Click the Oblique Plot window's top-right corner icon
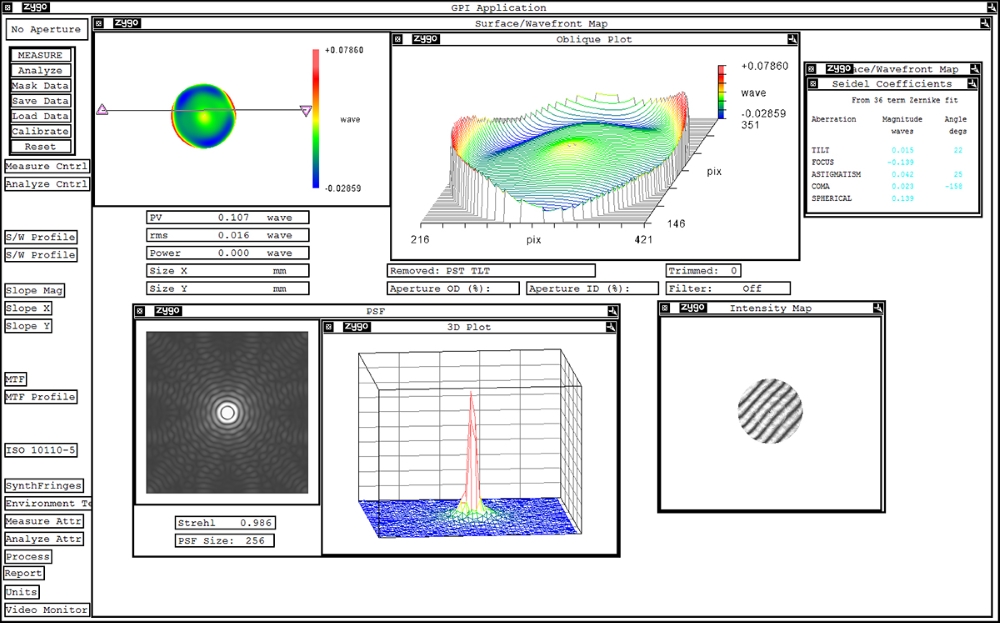The image size is (1000, 623). click(791, 40)
